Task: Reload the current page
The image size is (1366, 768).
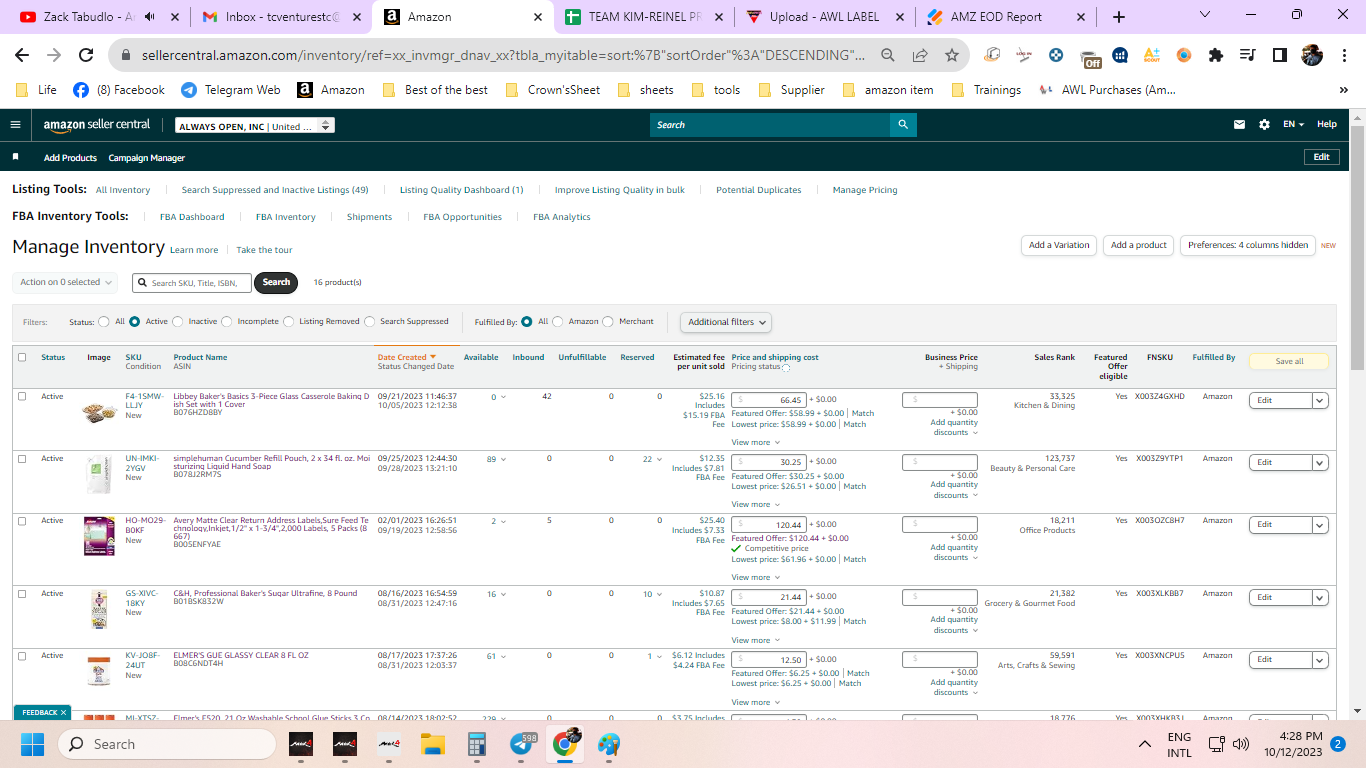Action: [86, 55]
